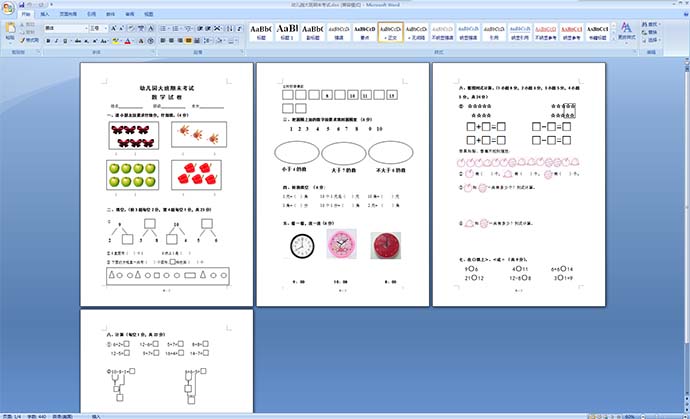Apply the first AaBb( Title style
Image resolution: width=690 pixels, height=419 pixels.
click(x=261, y=32)
